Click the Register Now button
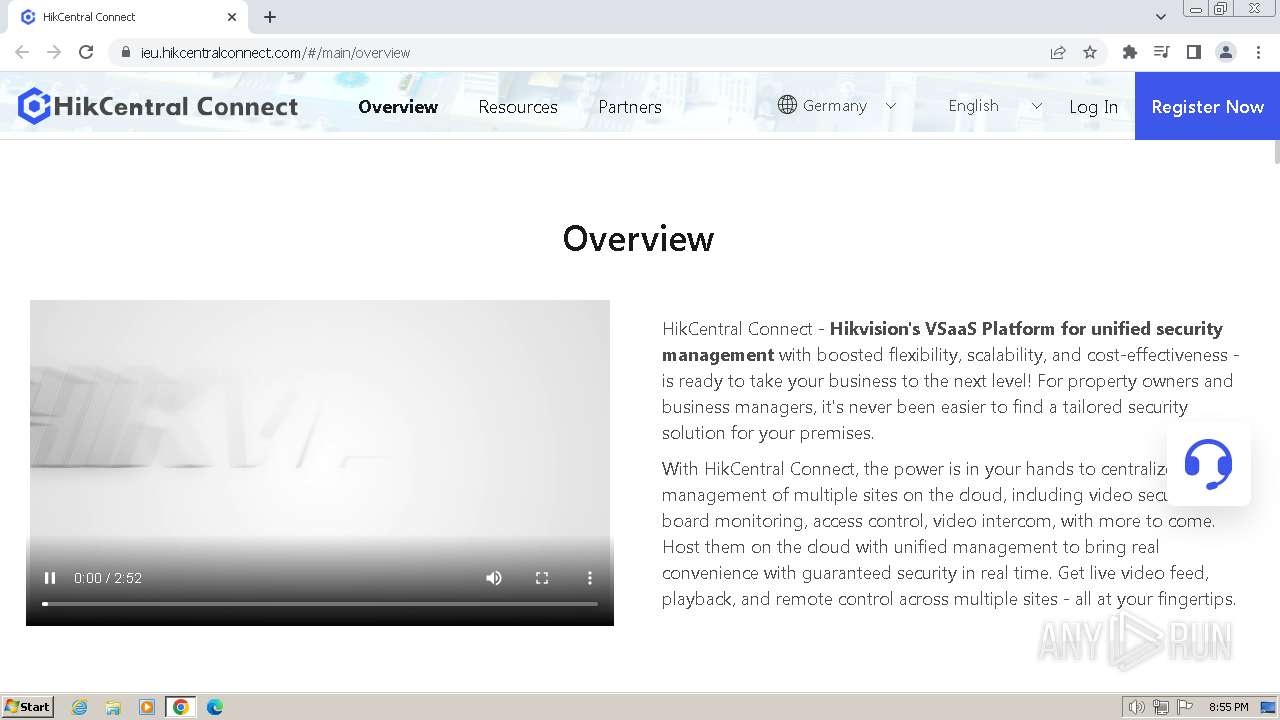 click(x=1207, y=106)
